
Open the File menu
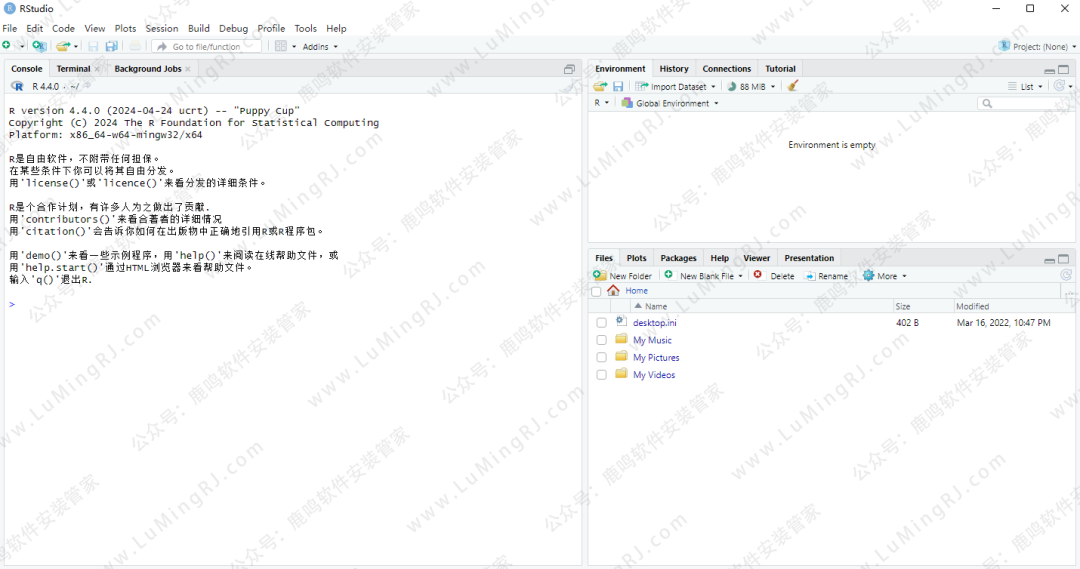coord(10,28)
